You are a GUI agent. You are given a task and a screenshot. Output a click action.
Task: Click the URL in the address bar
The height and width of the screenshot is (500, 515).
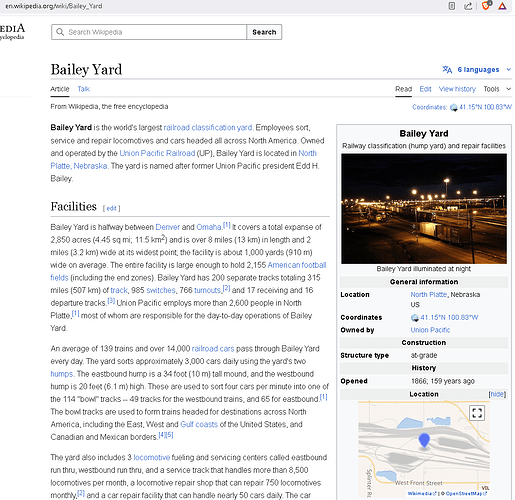pos(54,6)
